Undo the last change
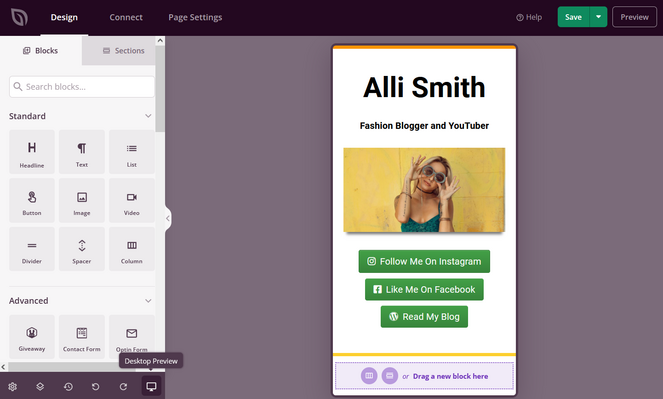 (96, 386)
